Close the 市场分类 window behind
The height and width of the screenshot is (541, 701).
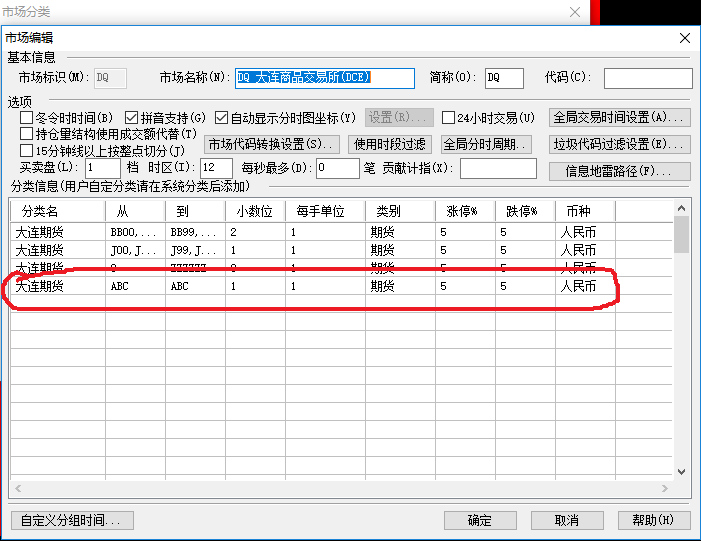575,12
